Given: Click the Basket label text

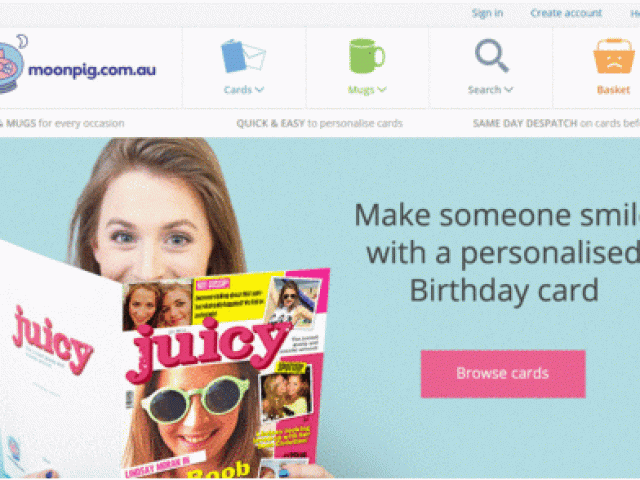Looking at the screenshot, I should point(613,90).
